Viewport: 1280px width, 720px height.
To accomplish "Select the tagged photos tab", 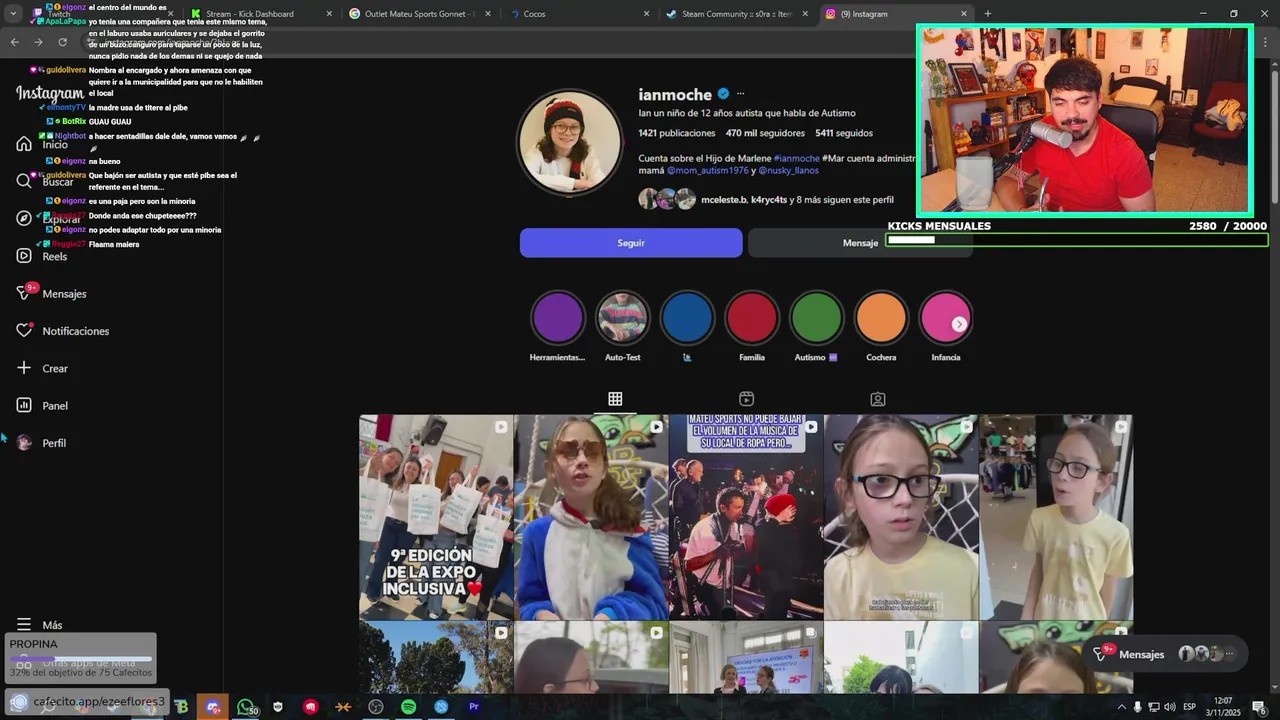I will point(877,399).
